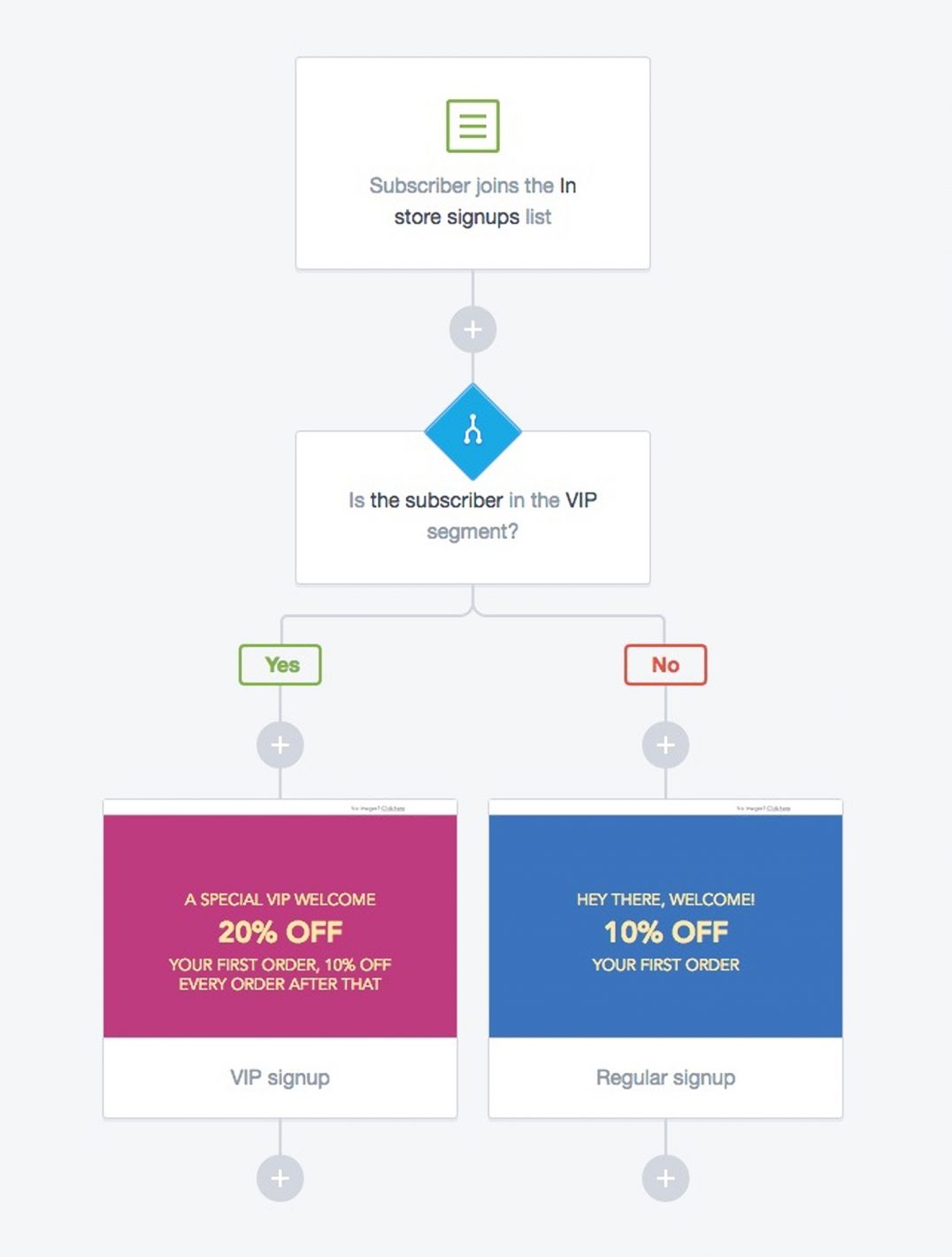Edit the 'Subscriber joins the In store signups list' trigger

472,201
